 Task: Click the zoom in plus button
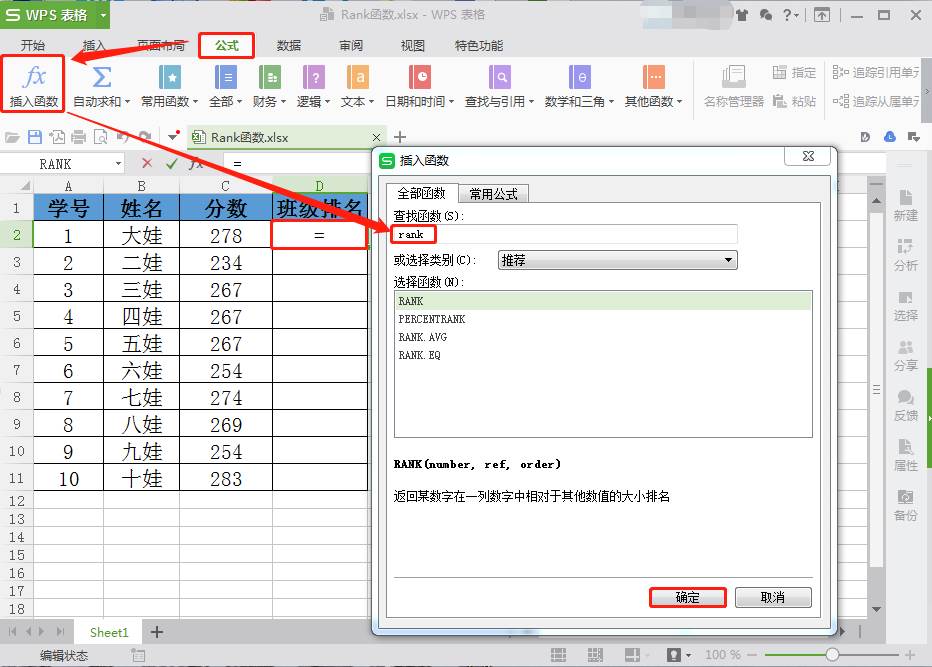[909, 655]
